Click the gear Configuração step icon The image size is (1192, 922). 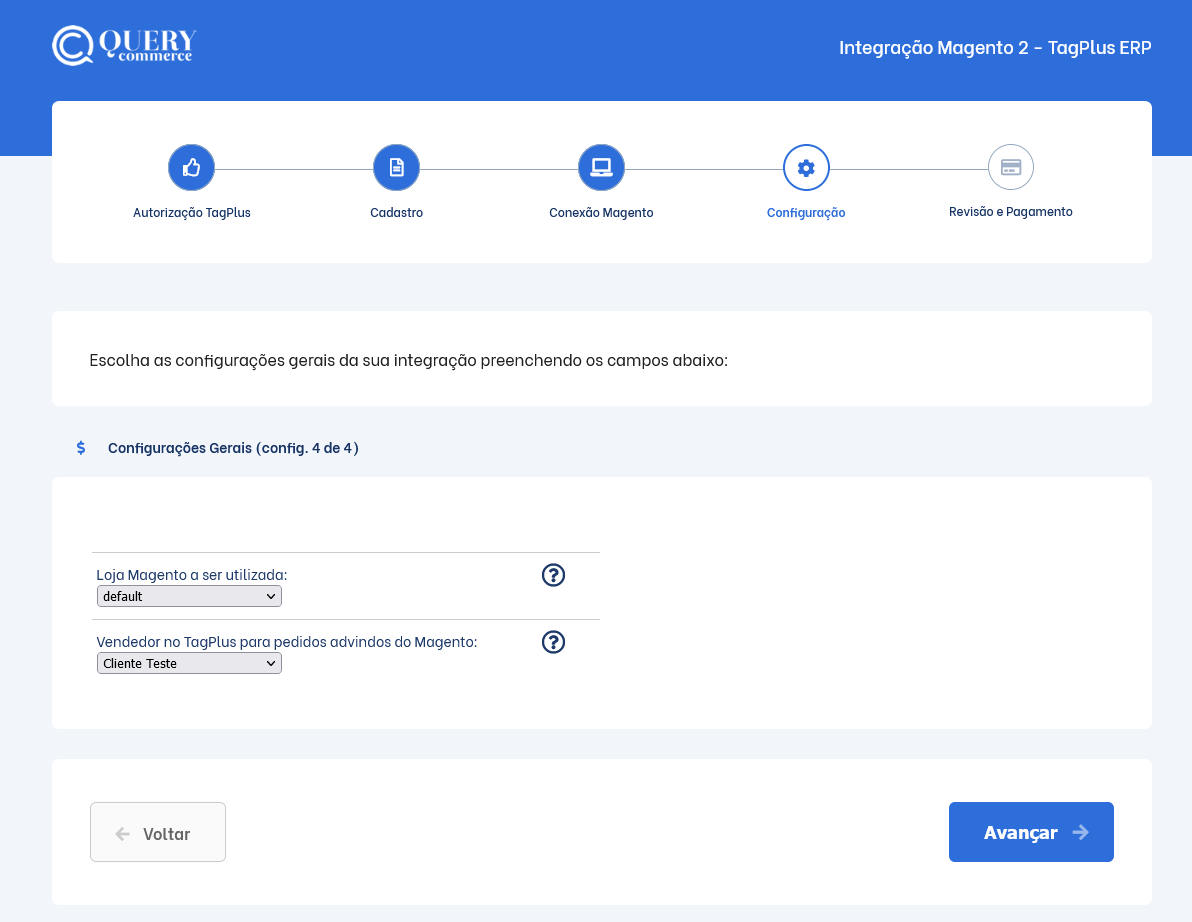pos(806,167)
